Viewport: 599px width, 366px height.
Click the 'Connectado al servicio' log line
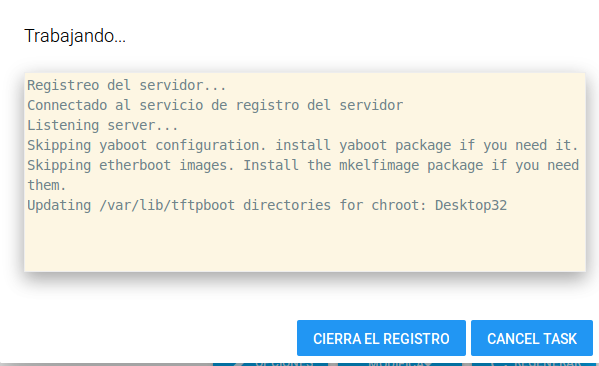(215, 105)
